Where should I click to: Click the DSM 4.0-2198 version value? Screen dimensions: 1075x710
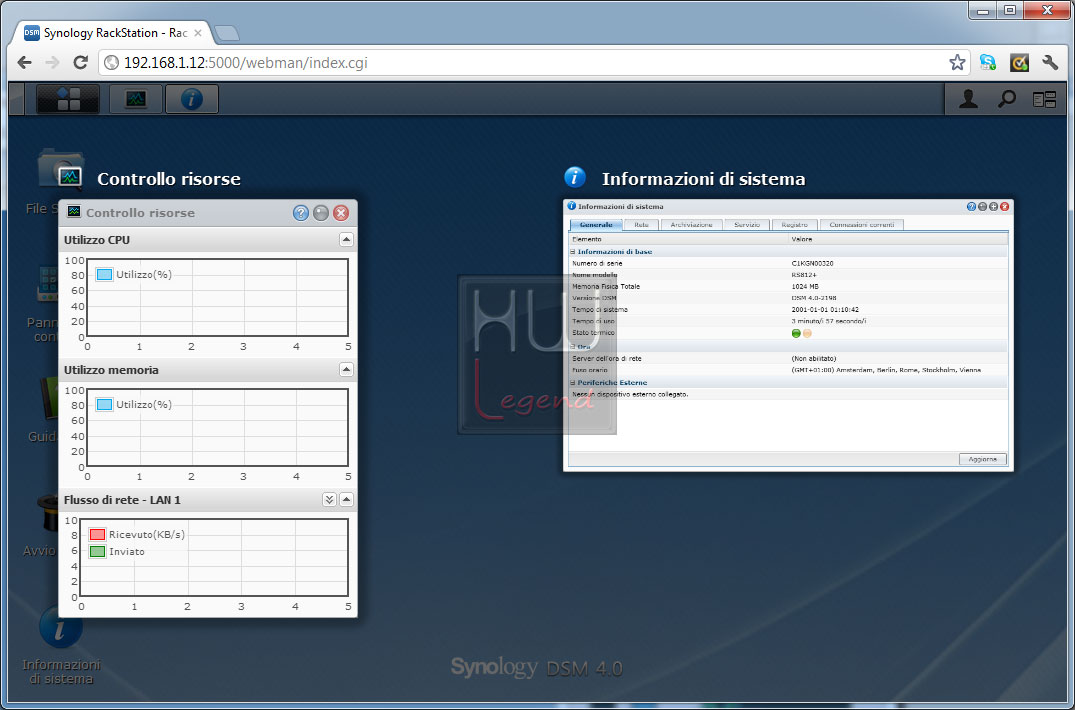pyautogui.click(x=814, y=298)
